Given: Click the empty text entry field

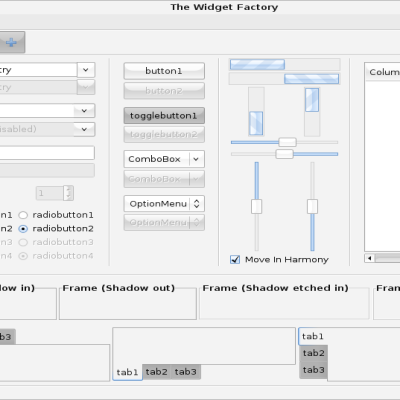Looking at the screenshot, I should tap(47, 153).
